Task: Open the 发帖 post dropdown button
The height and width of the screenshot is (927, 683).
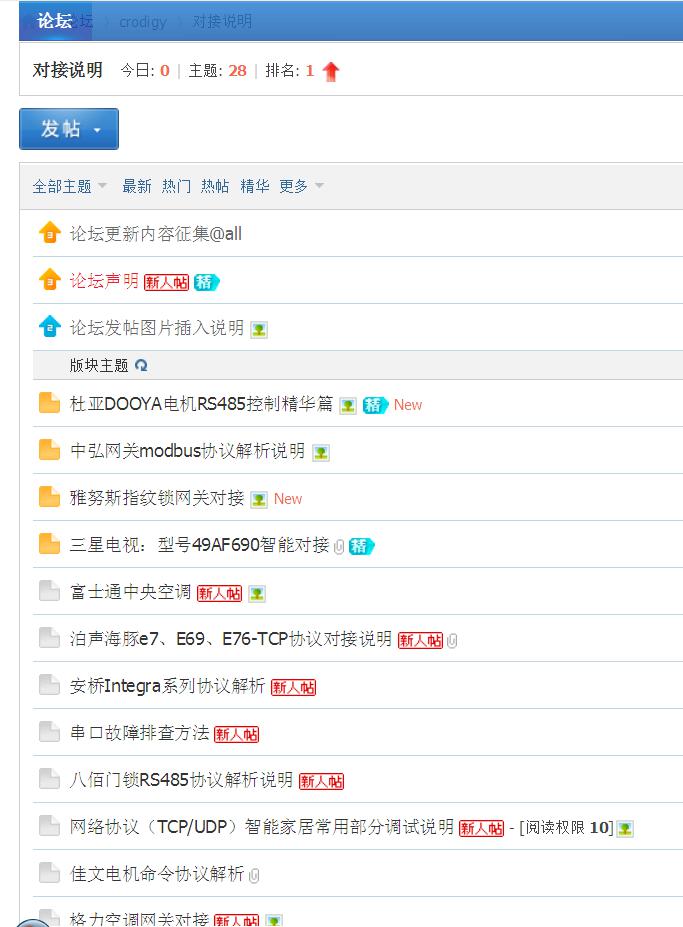Action: click(69, 129)
